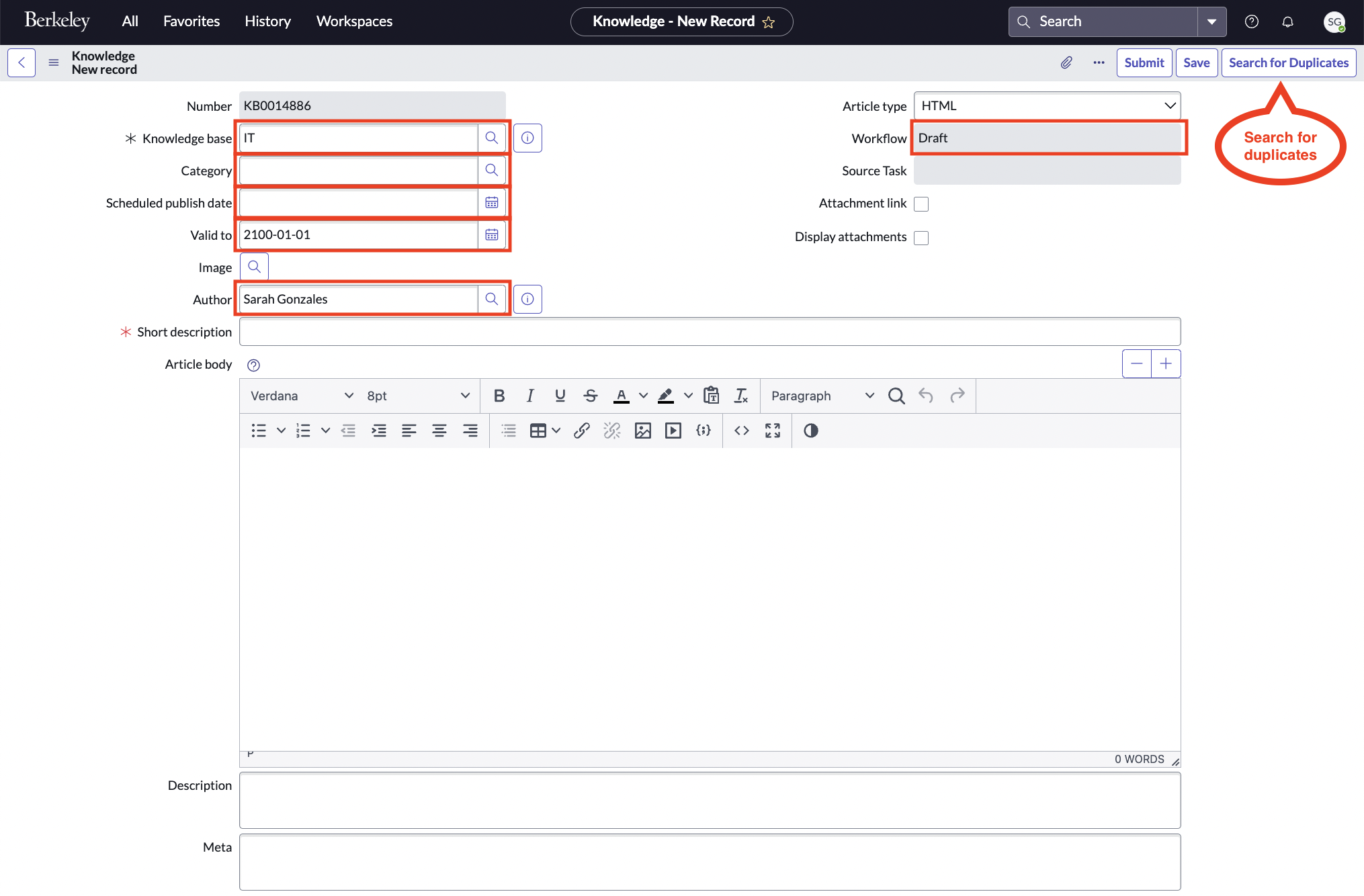Click the Submit button

(x=1144, y=62)
